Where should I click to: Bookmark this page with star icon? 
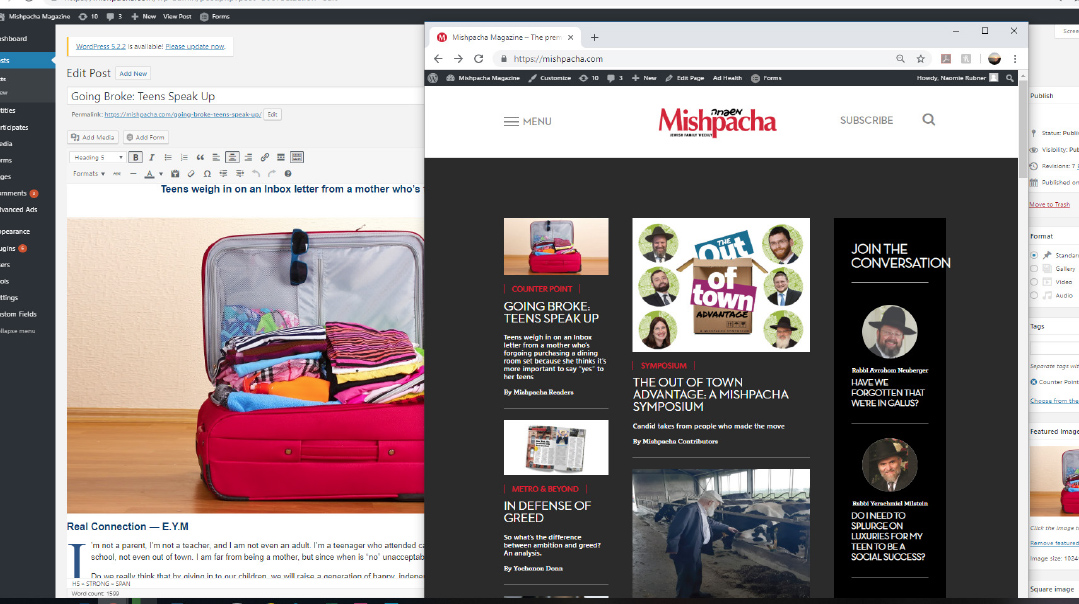coord(921,59)
